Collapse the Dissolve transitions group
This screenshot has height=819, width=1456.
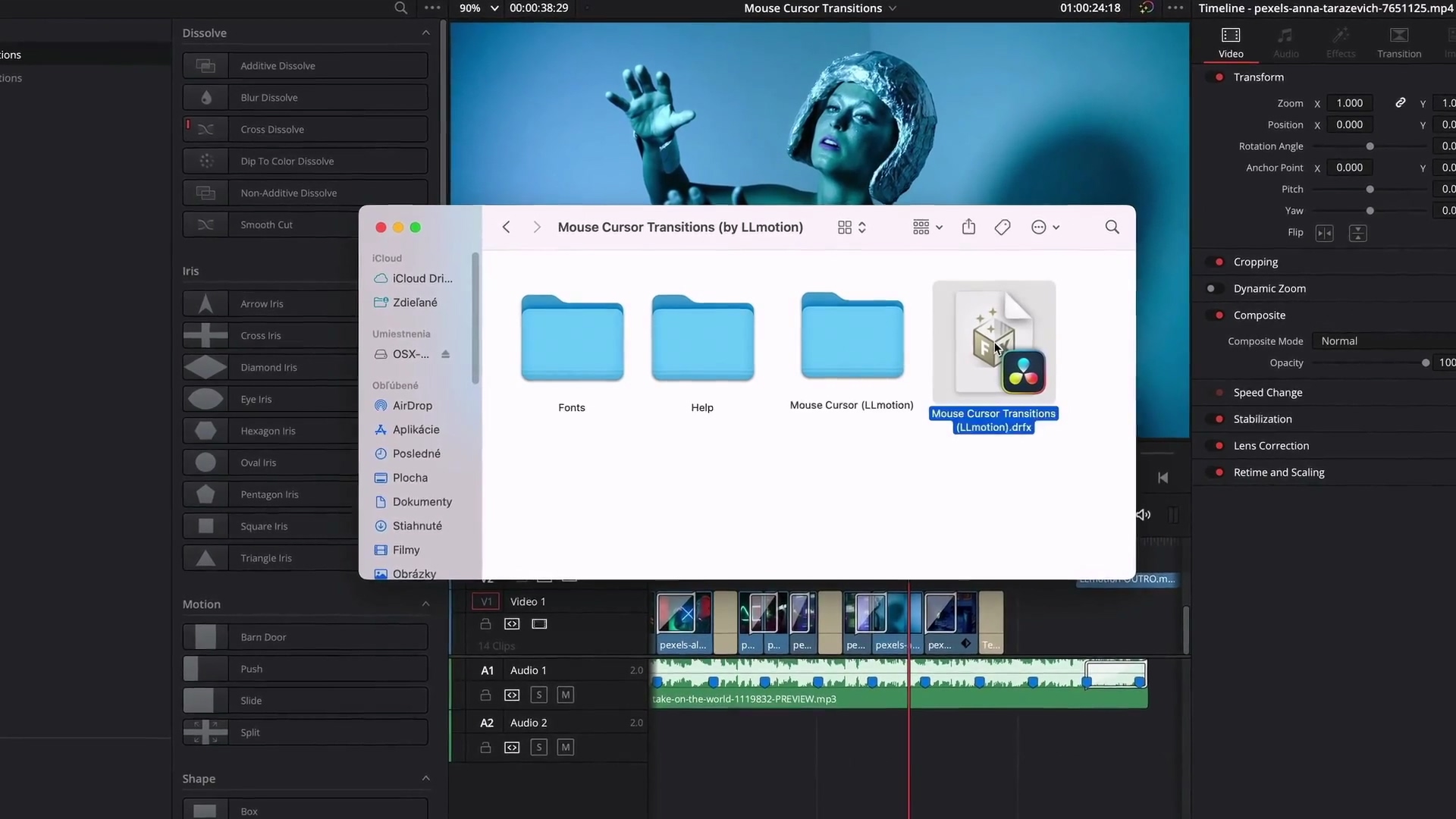(x=425, y=33)
